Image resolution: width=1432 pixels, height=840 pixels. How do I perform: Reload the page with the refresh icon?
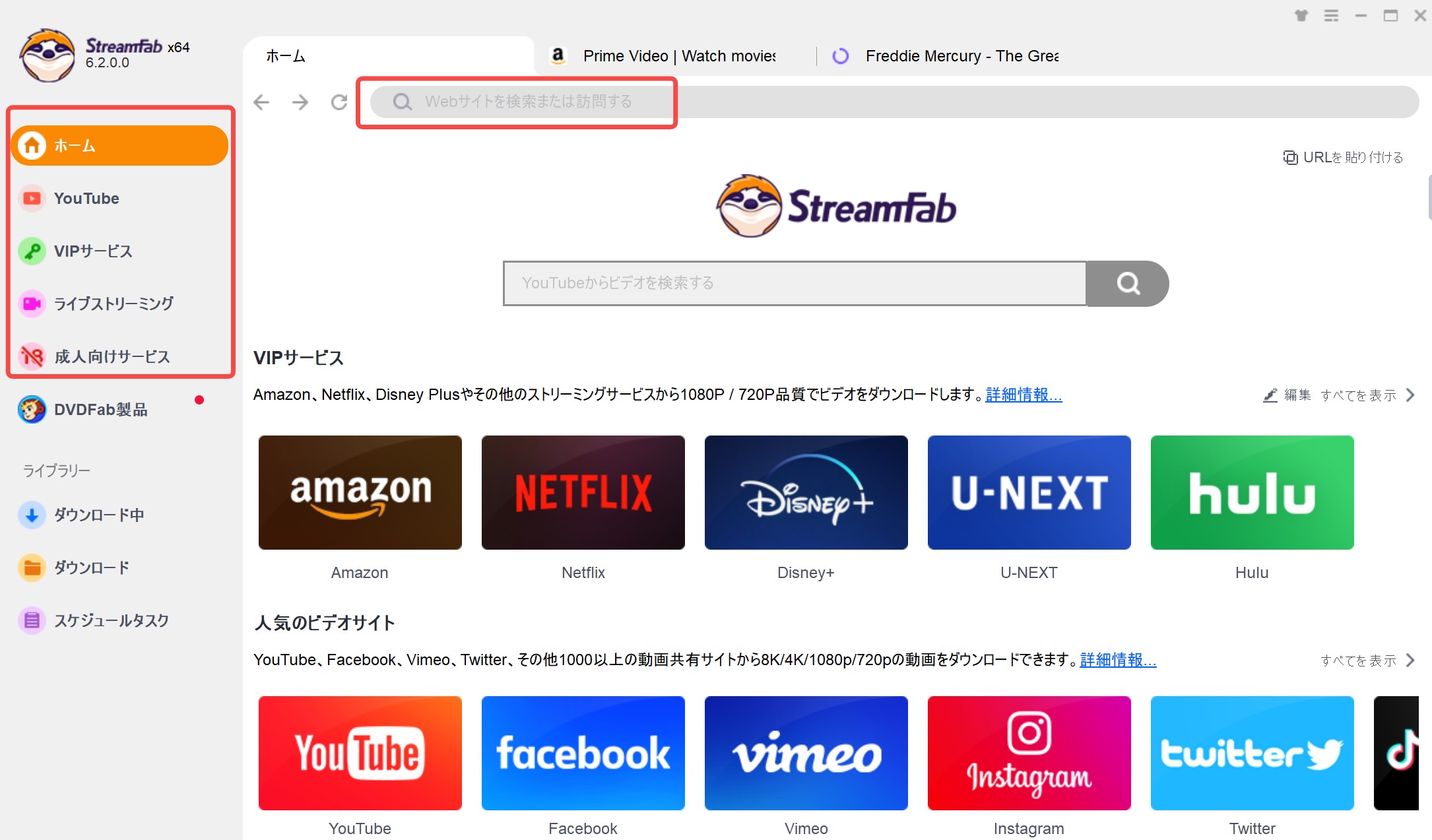tap(339, 102)
